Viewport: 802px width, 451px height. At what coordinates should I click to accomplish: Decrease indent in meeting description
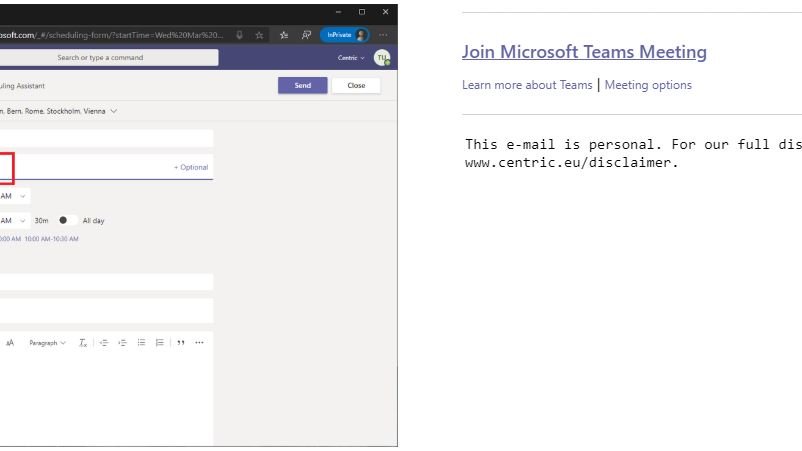pos(104,343)
